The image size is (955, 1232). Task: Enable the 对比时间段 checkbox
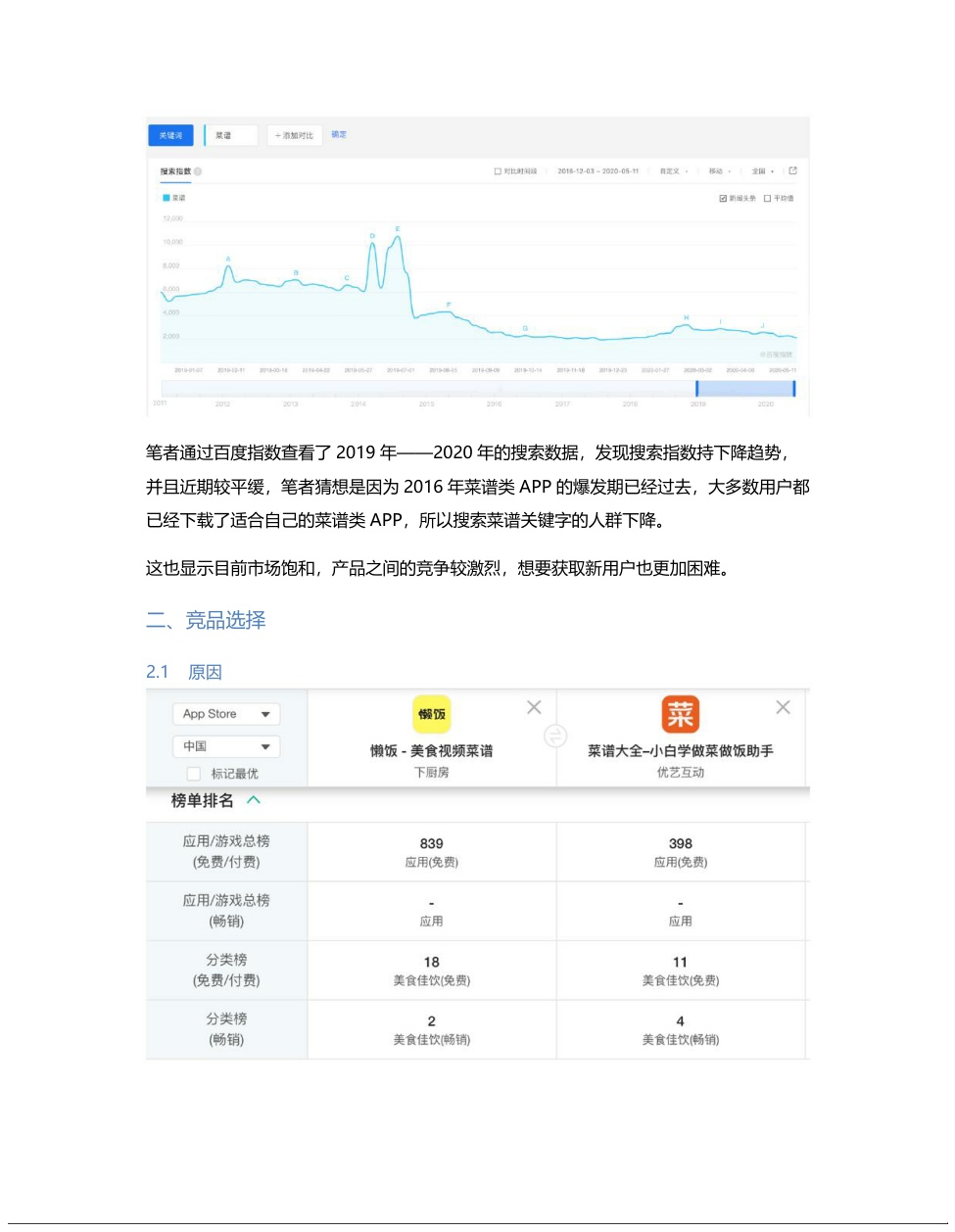[498, 171]
